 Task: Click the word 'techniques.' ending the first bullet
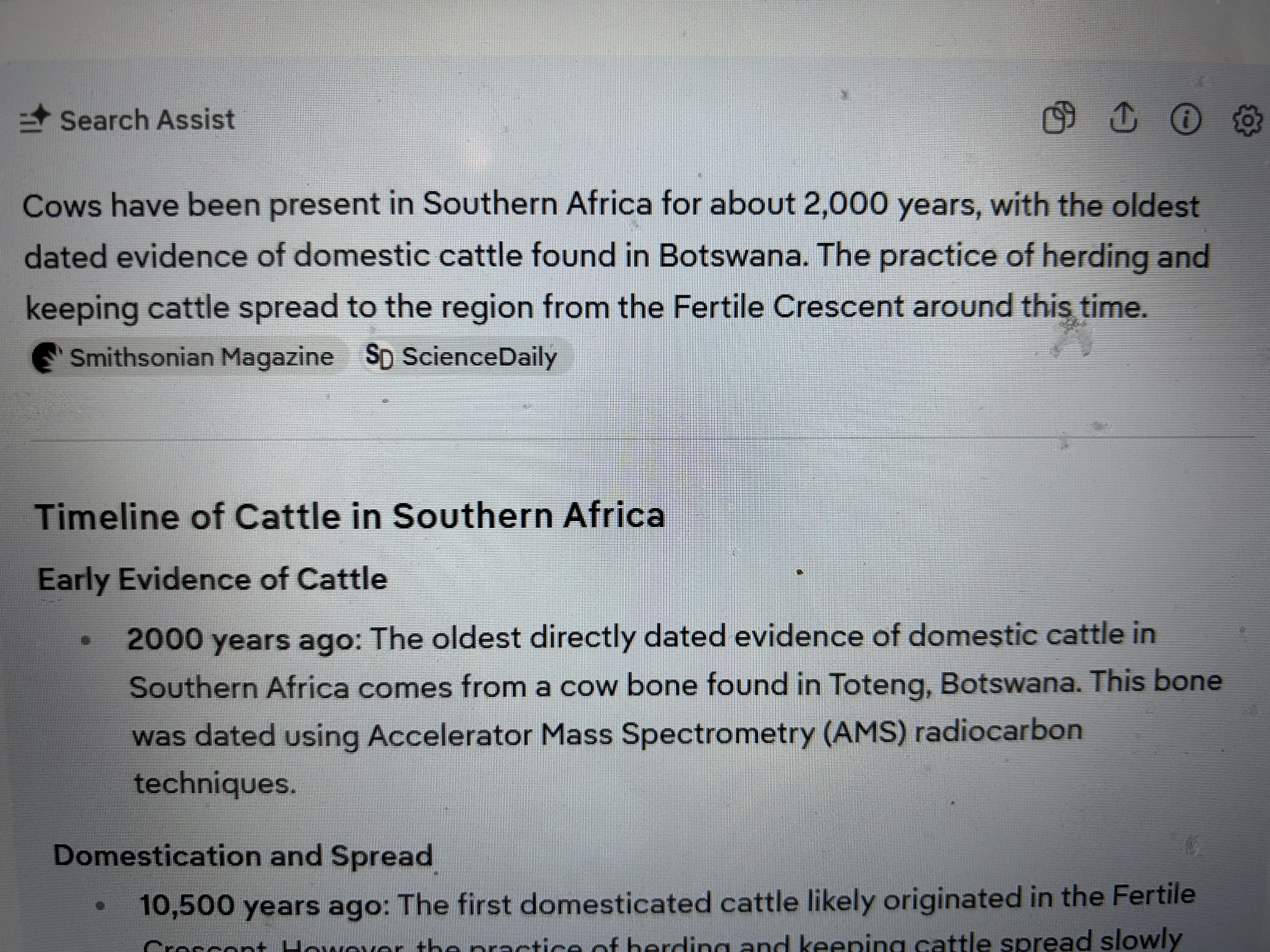(215, 783)
